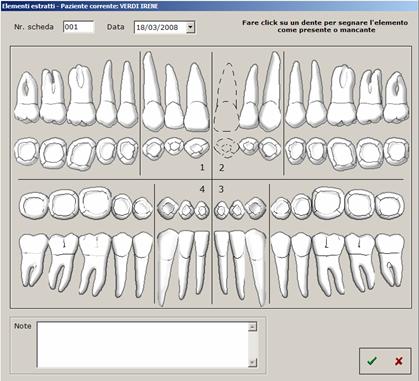Click the Note scrollbar up arrow
The width and height of the screenshot is (419, 381).
[x=253, y=327]
